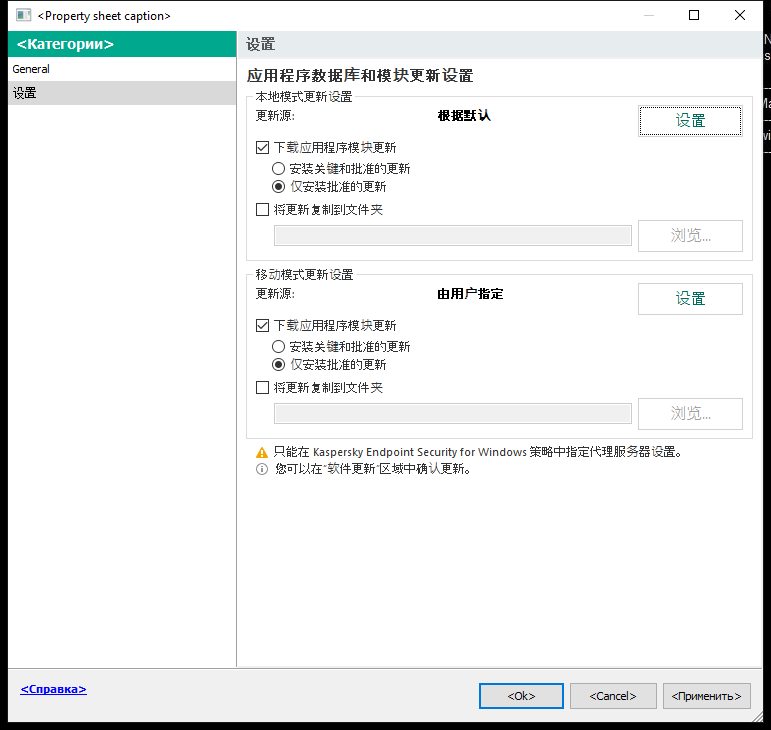Minimize the property sheet window
Screen dimensions: 771x730
tap(649, 15)
